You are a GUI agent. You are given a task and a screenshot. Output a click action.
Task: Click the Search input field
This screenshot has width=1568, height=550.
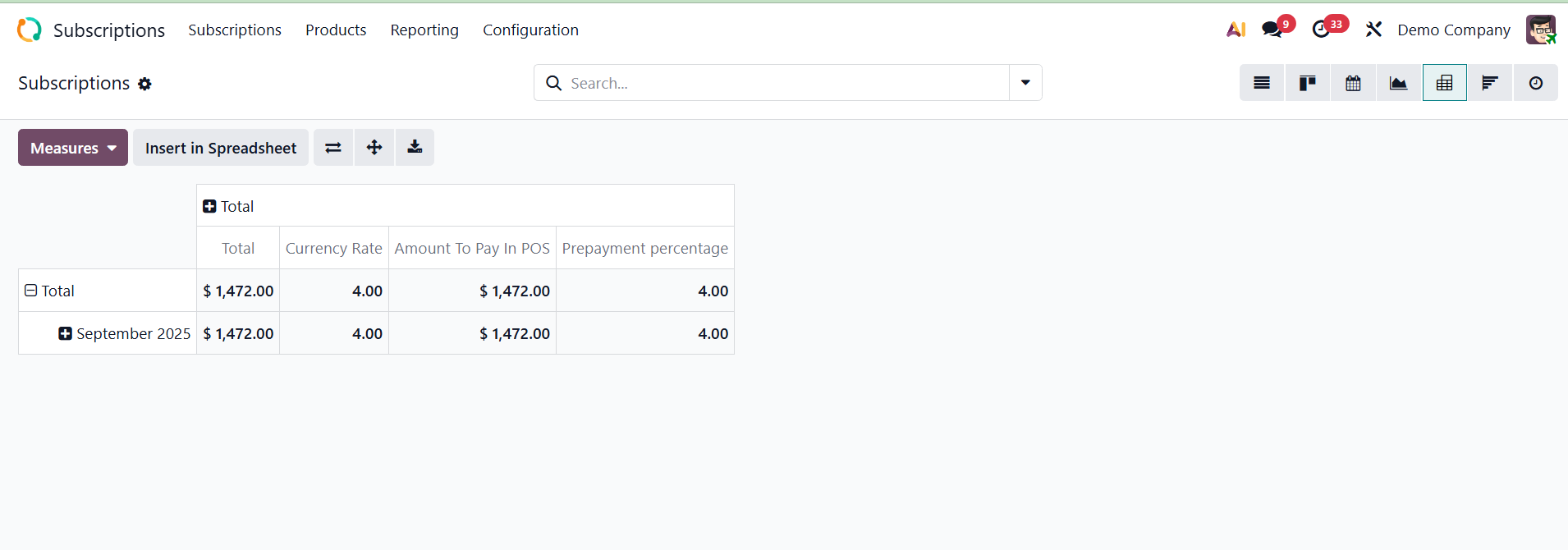click(x=784, y=83)
